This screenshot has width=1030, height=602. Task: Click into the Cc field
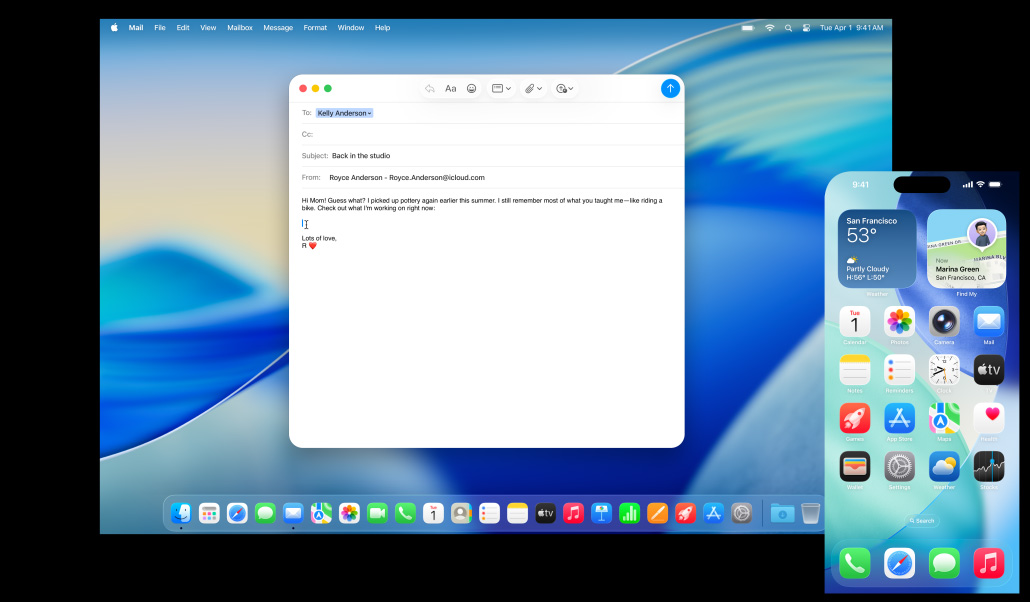coord(490,134)
